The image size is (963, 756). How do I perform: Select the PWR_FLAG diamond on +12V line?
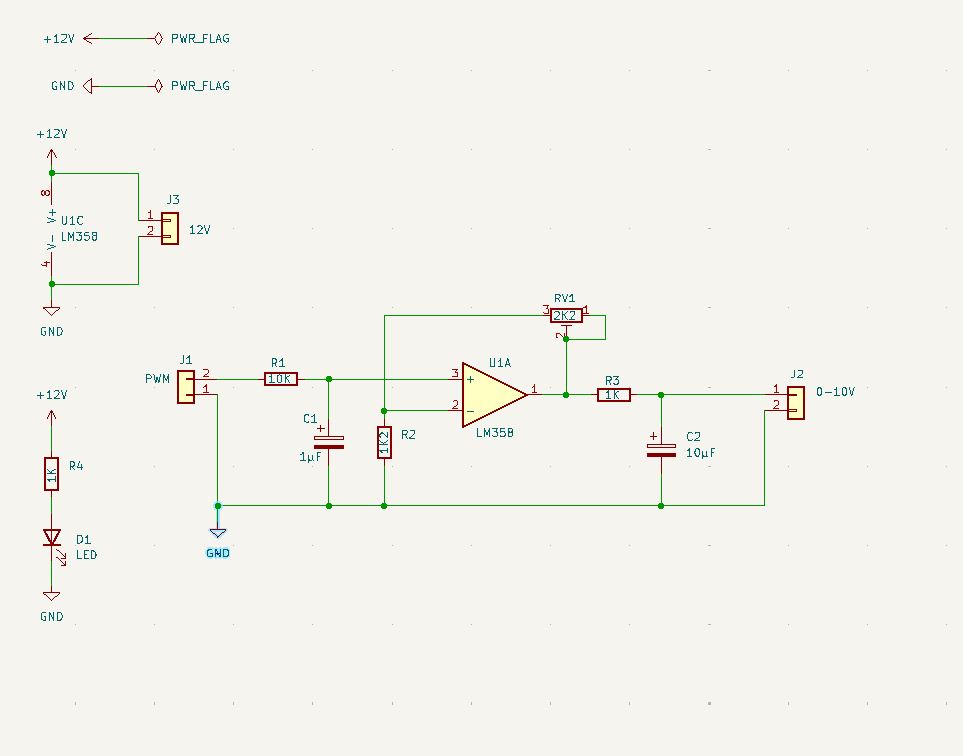point(158,38)
